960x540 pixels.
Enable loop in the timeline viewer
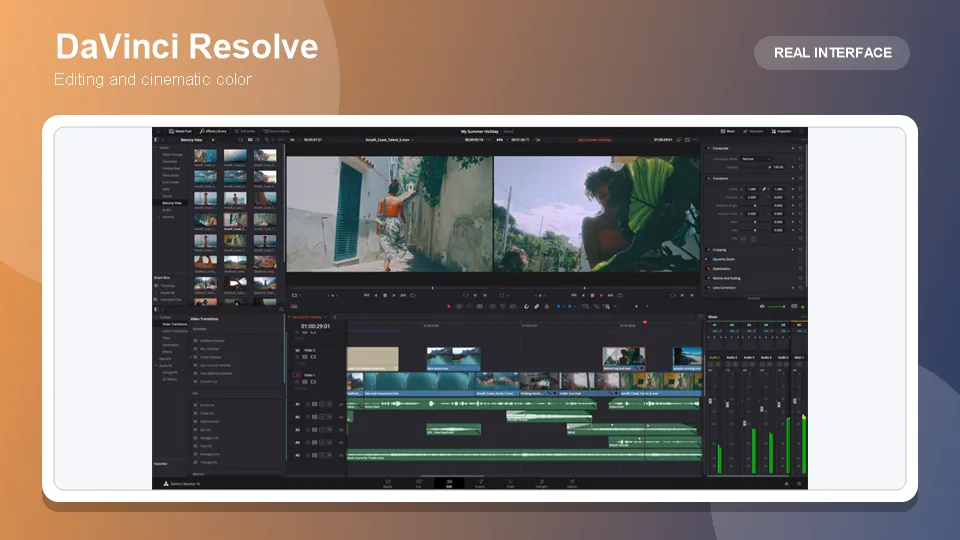tap(620, 295)
